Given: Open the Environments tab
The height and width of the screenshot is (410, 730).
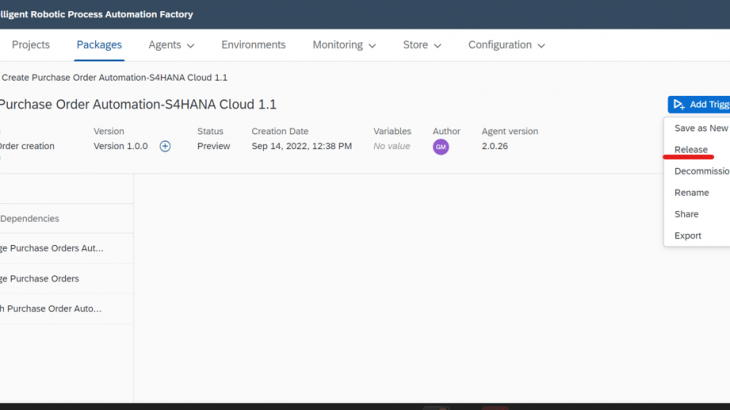Looking at the screenshot, I should [x=253, y=45].
